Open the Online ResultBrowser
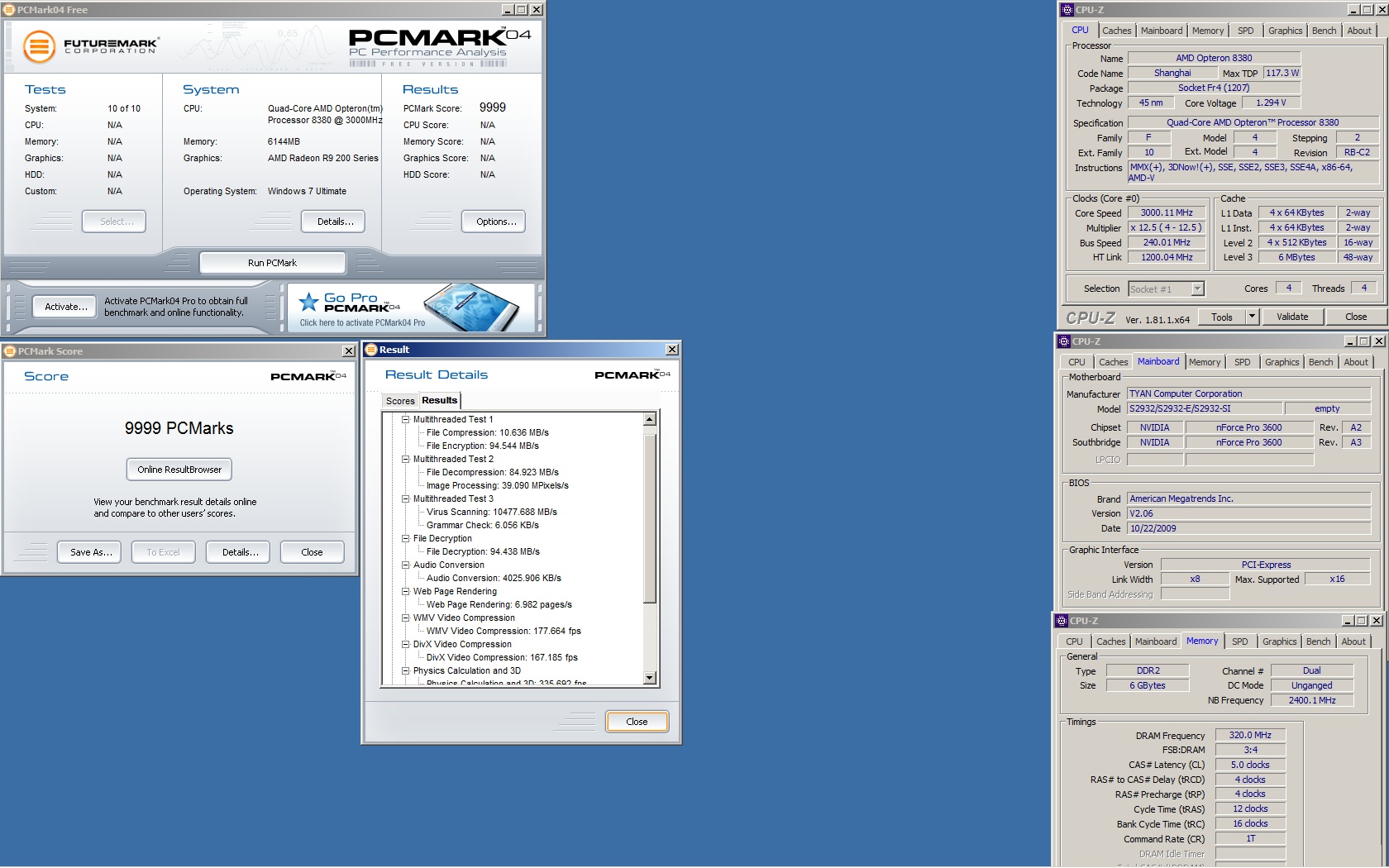Viewport: 1389px width, 868px height. tap(179, 470)
